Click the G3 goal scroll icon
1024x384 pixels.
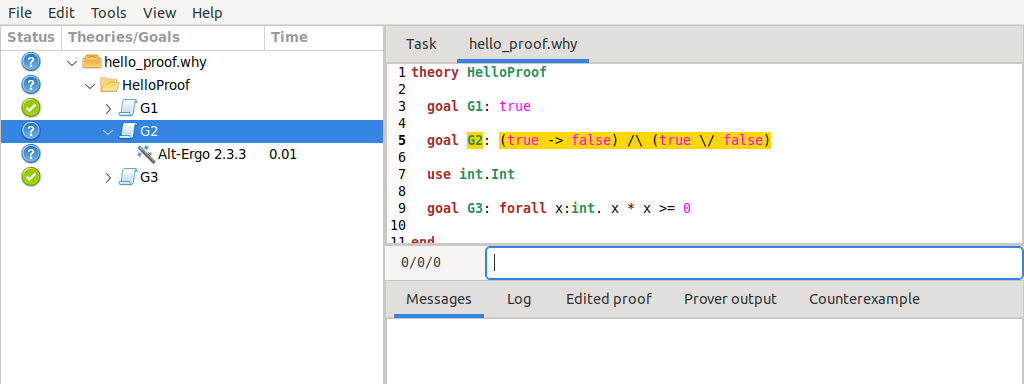[x=127, y=177]
